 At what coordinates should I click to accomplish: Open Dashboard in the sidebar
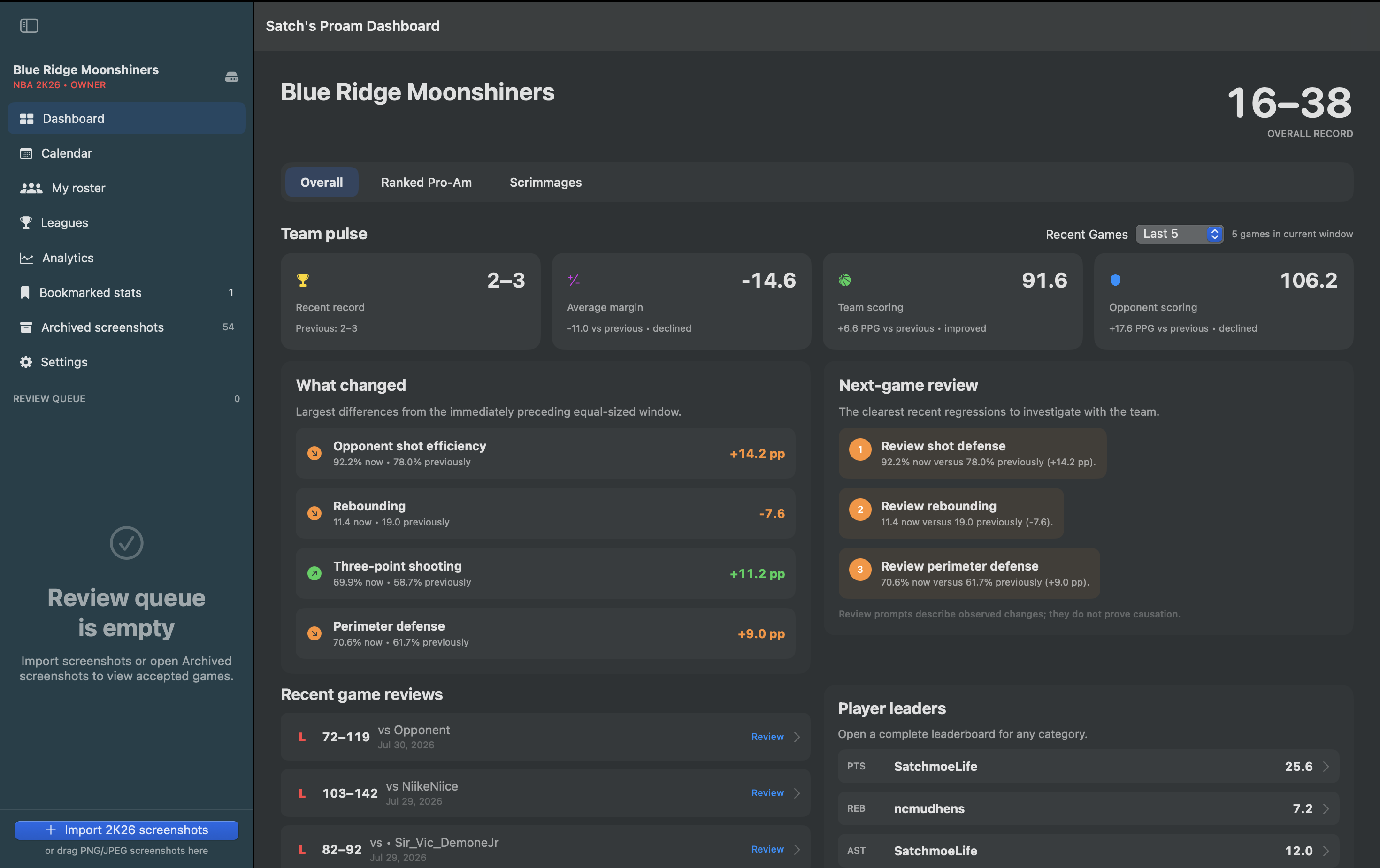127,119
